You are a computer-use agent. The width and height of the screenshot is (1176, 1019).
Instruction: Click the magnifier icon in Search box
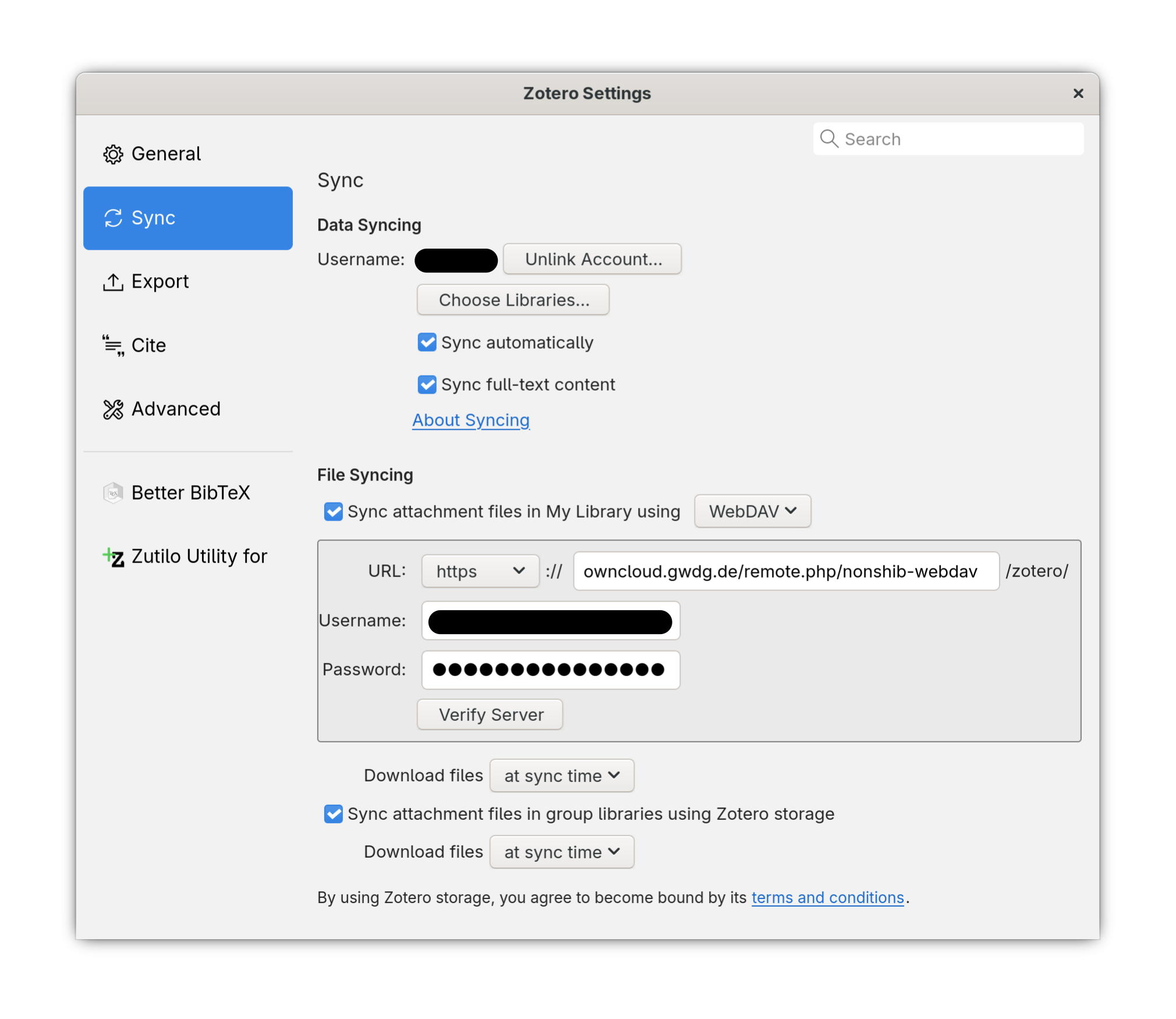click(x=829, y=139)
